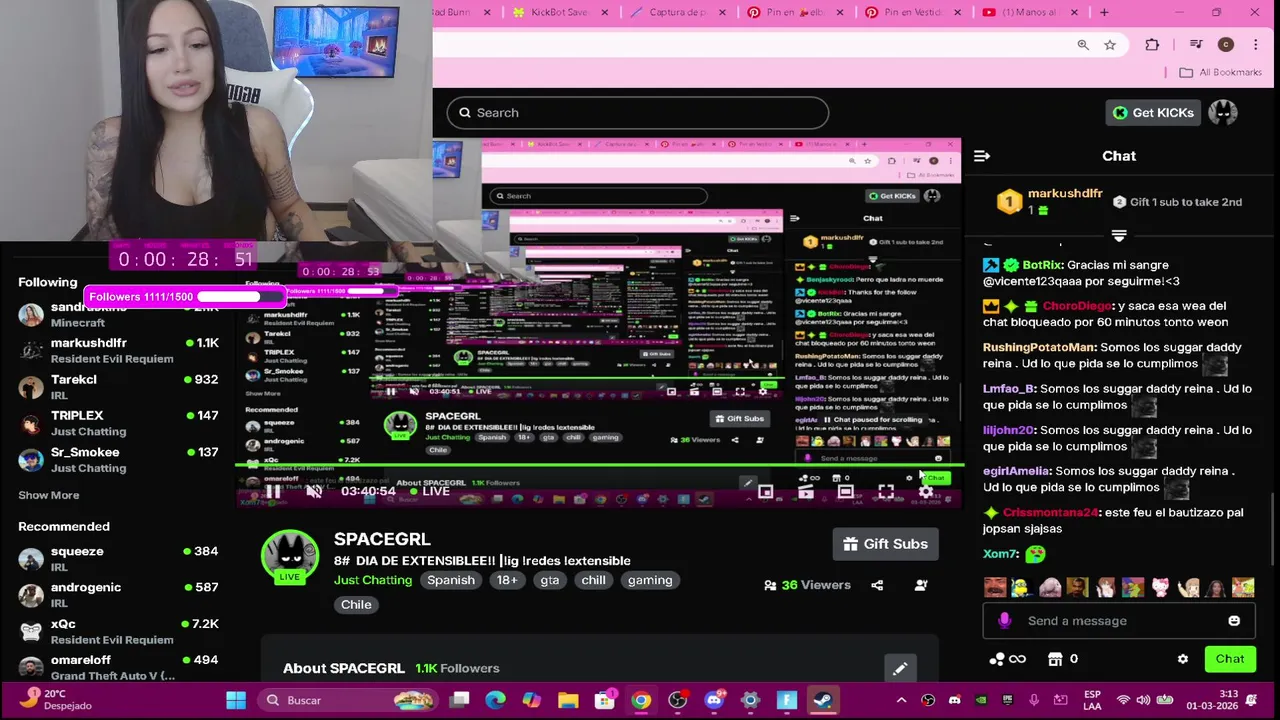
Task: Open Windows Start menu
Action: tap(236, 700)
